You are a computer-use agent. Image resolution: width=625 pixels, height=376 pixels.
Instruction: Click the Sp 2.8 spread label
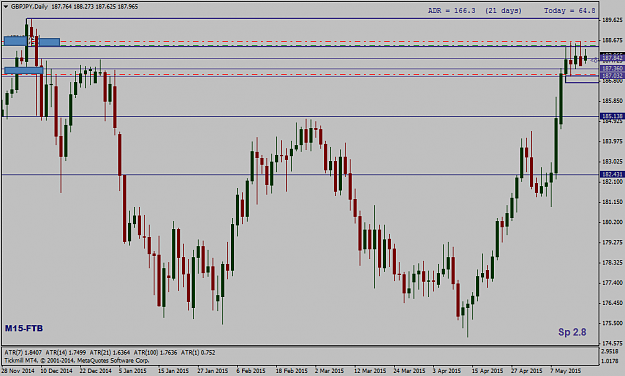572,332
